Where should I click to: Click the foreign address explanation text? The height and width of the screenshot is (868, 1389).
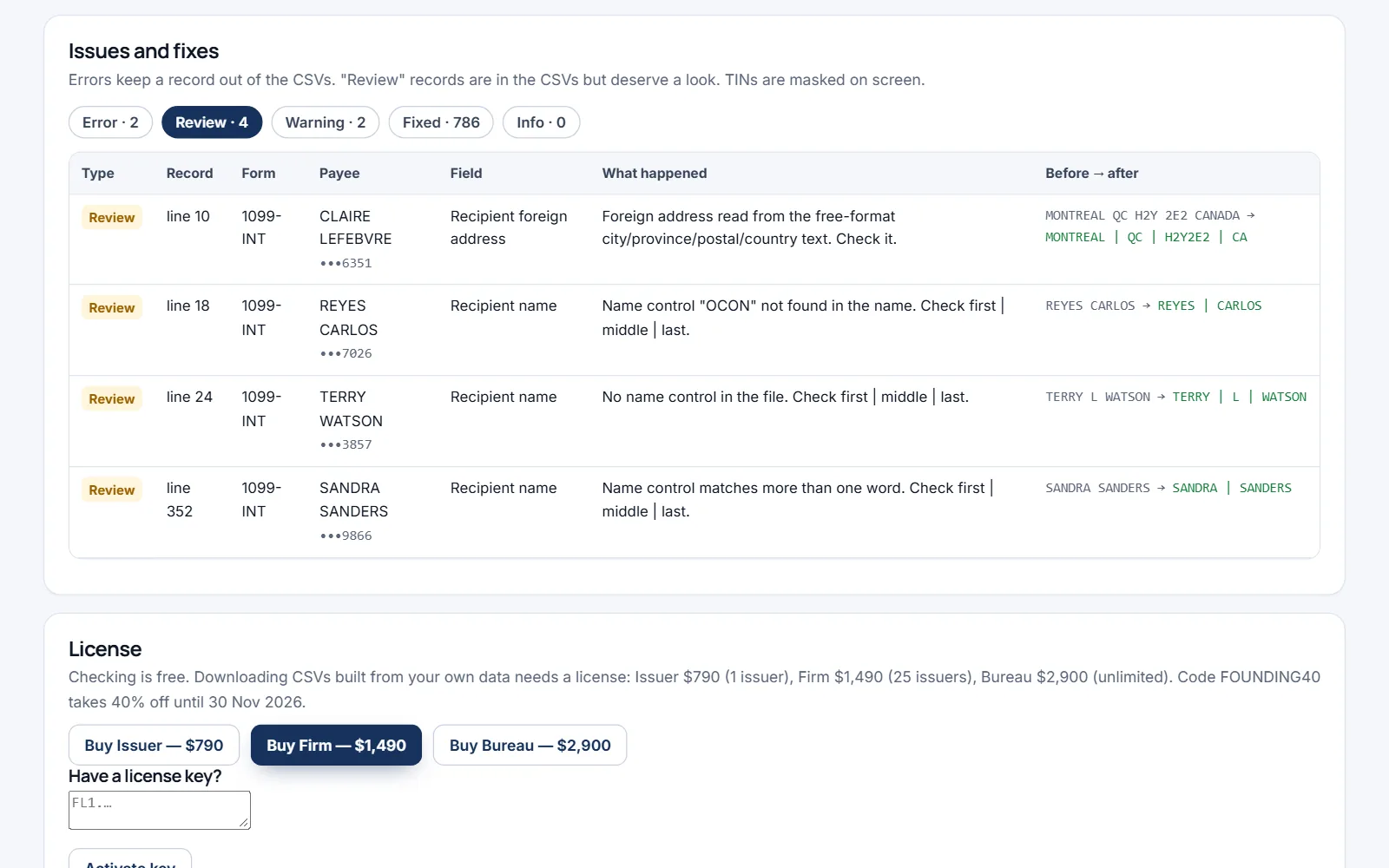coord(749,227)
